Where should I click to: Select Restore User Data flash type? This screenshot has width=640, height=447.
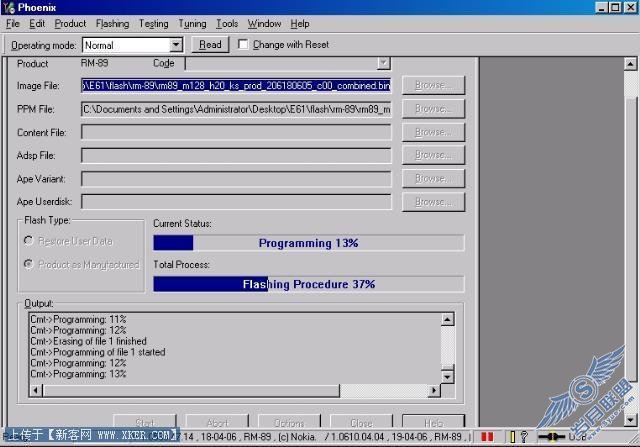click(x=28, y=241)
